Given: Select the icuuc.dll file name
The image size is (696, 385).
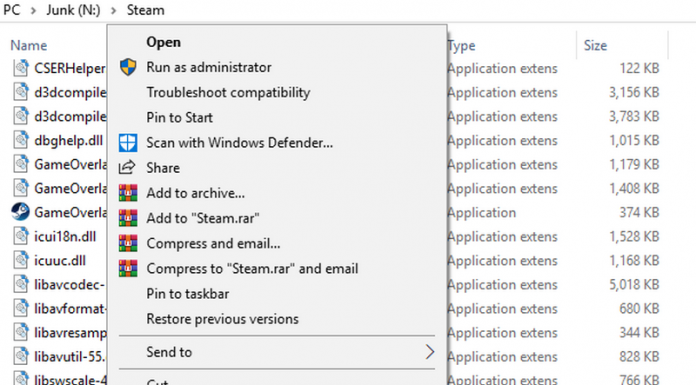Looking at the screenshot, I should pos(60,260).
